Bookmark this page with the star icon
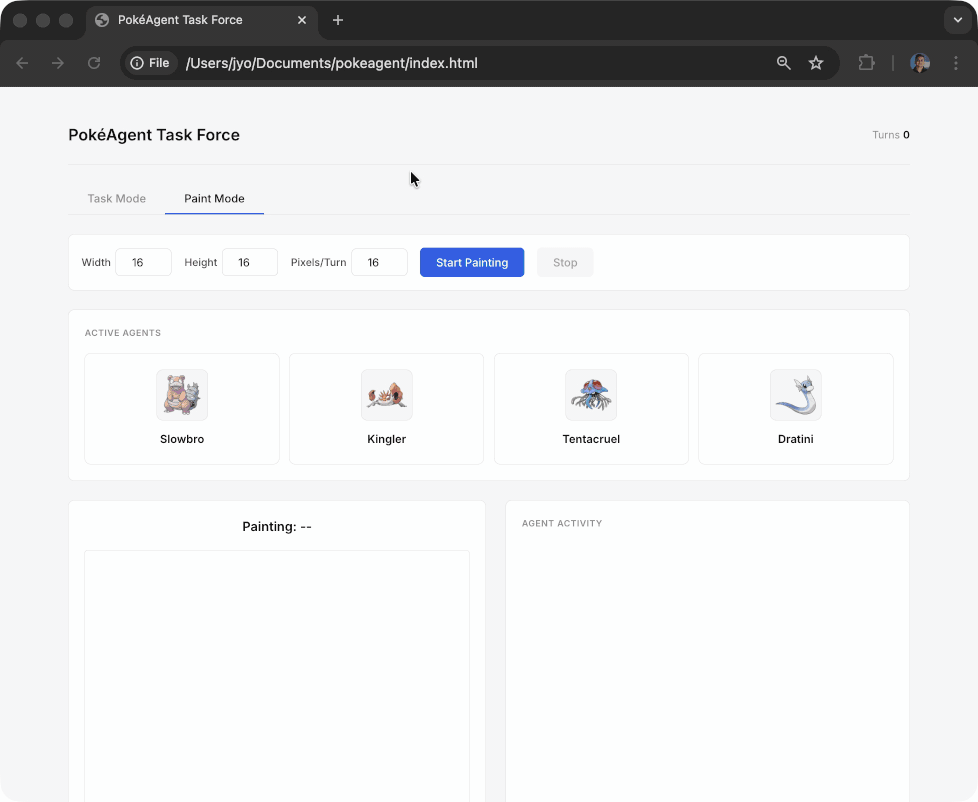This screenshot has width=978, height=802. coord(816,63)
